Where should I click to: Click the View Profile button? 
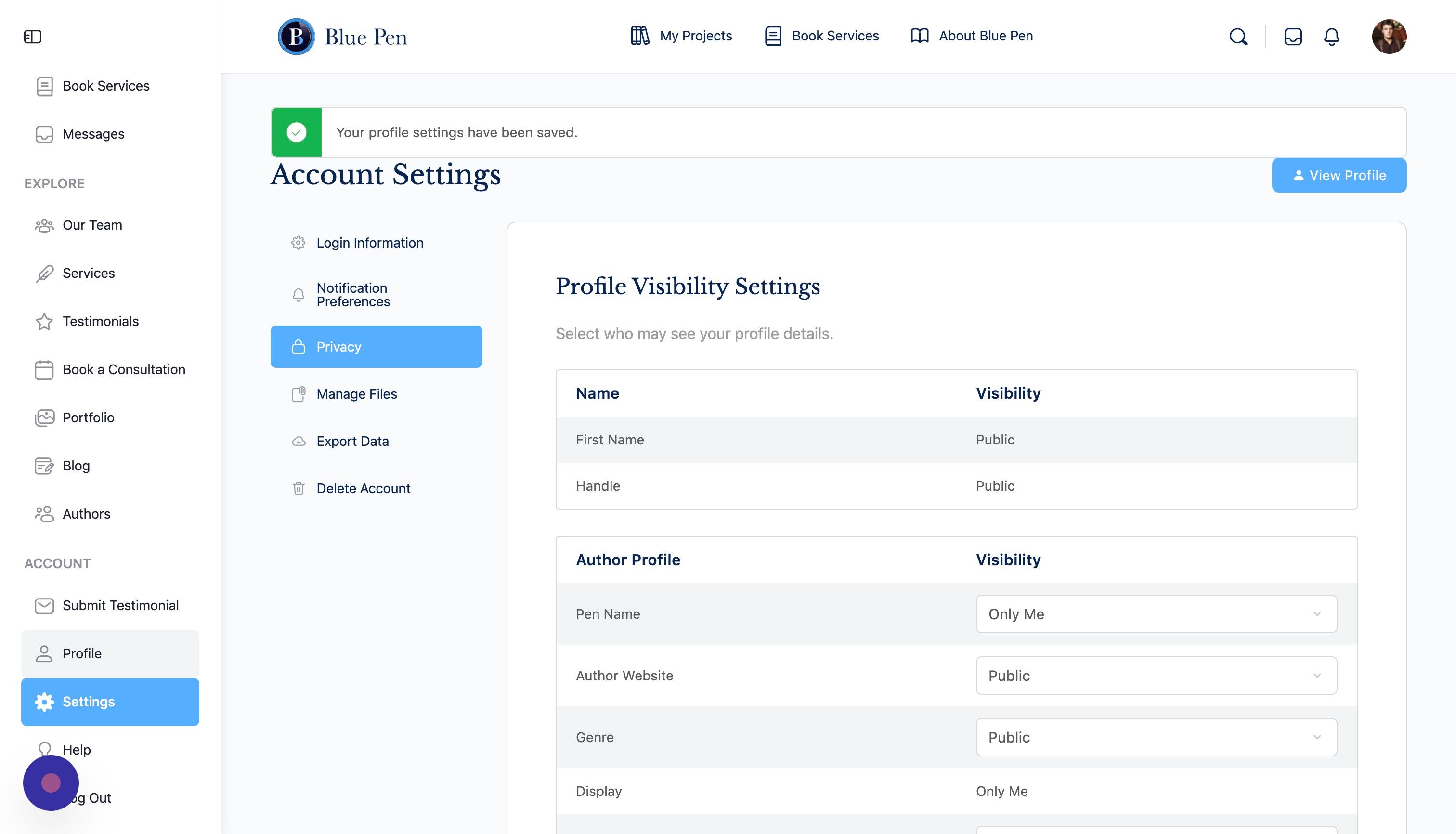click(x=1339, y=175)
